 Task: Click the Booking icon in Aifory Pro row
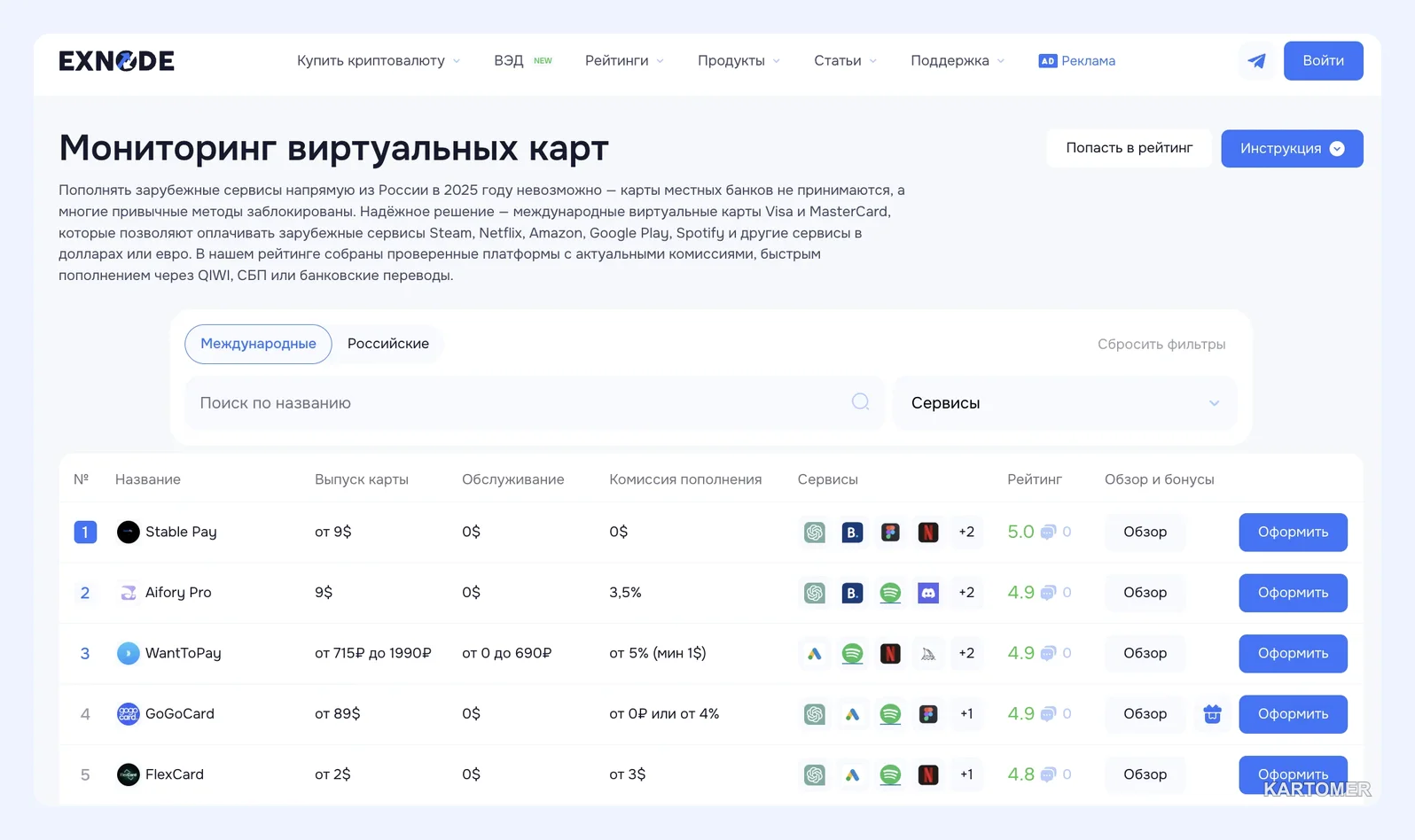(x=852, y=593)
